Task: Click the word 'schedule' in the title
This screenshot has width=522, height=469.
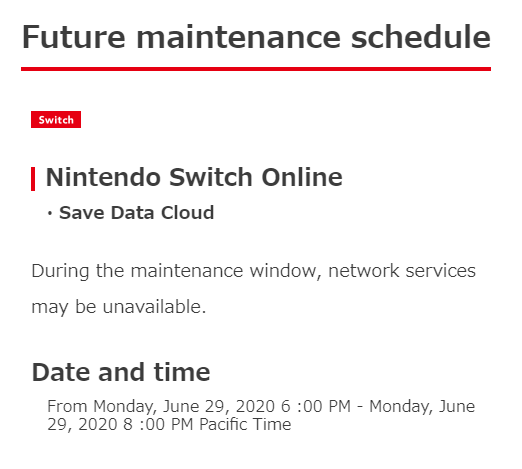Action: click(x=421, y=37)
